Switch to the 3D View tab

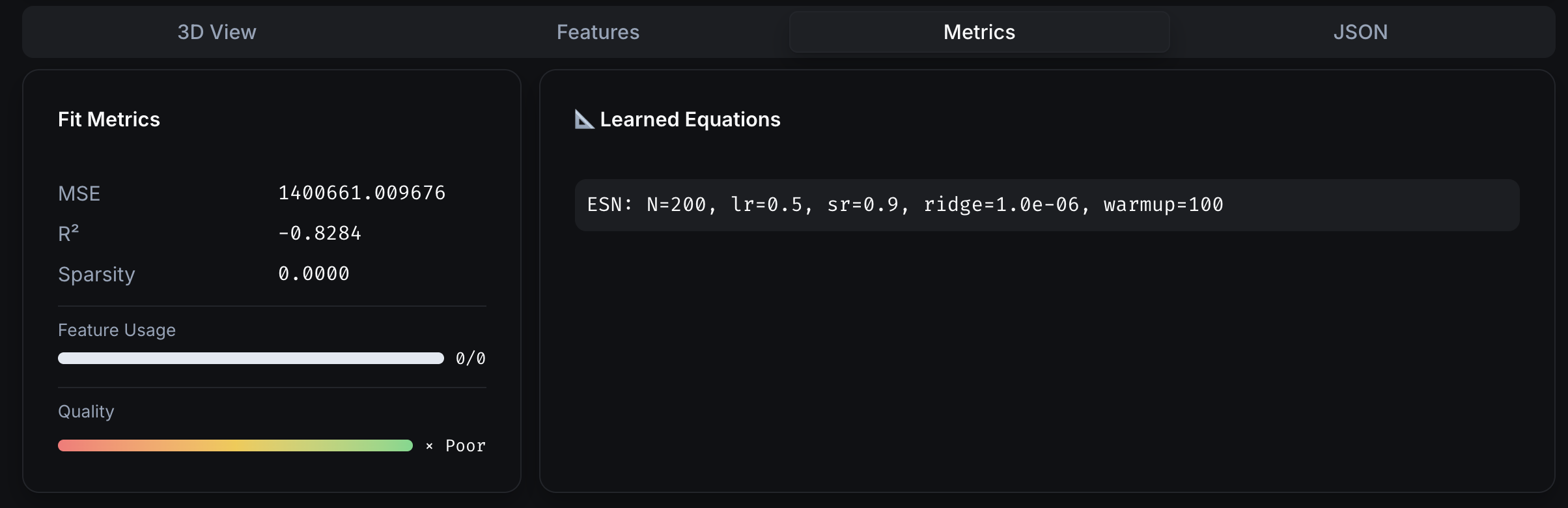pyautogui.click(x=217, y=32)
